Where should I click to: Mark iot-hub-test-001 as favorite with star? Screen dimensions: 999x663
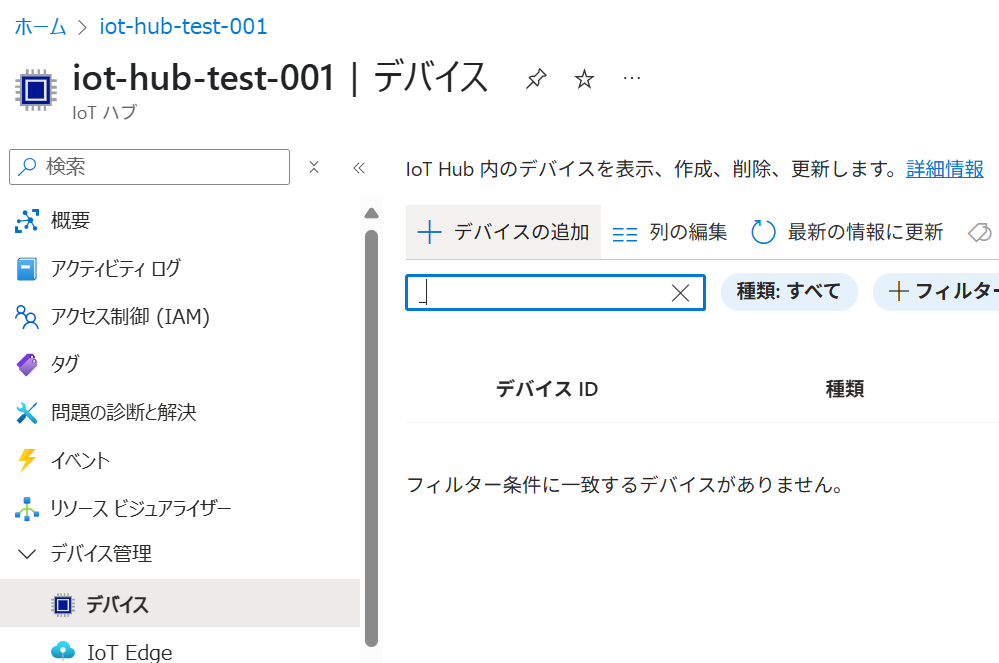(584, 79)
